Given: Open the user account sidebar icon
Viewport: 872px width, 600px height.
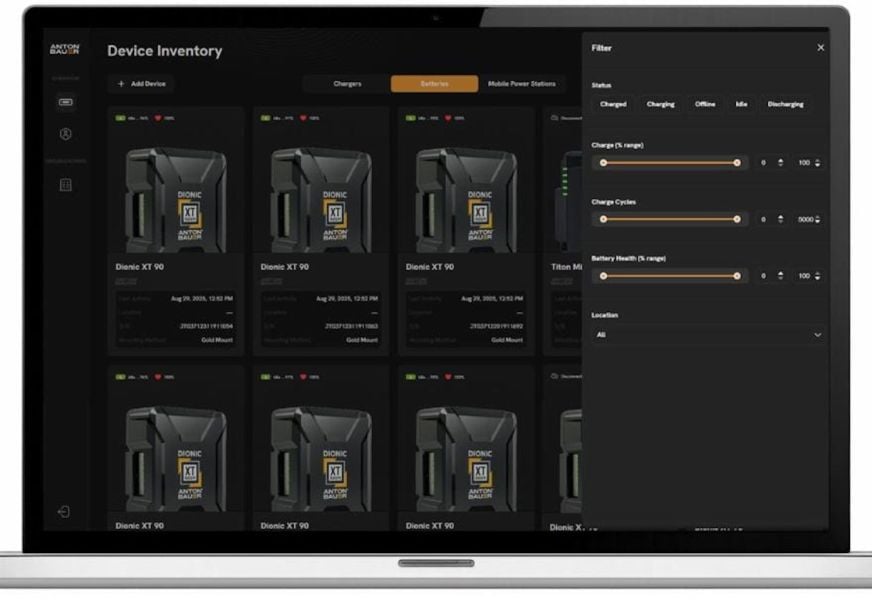Looking at the screenshot, I should (66, 134).
